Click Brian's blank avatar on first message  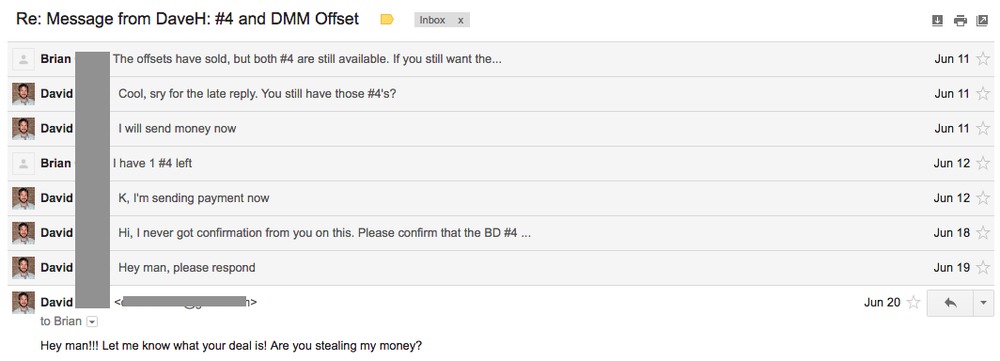(x=24, y=59)
